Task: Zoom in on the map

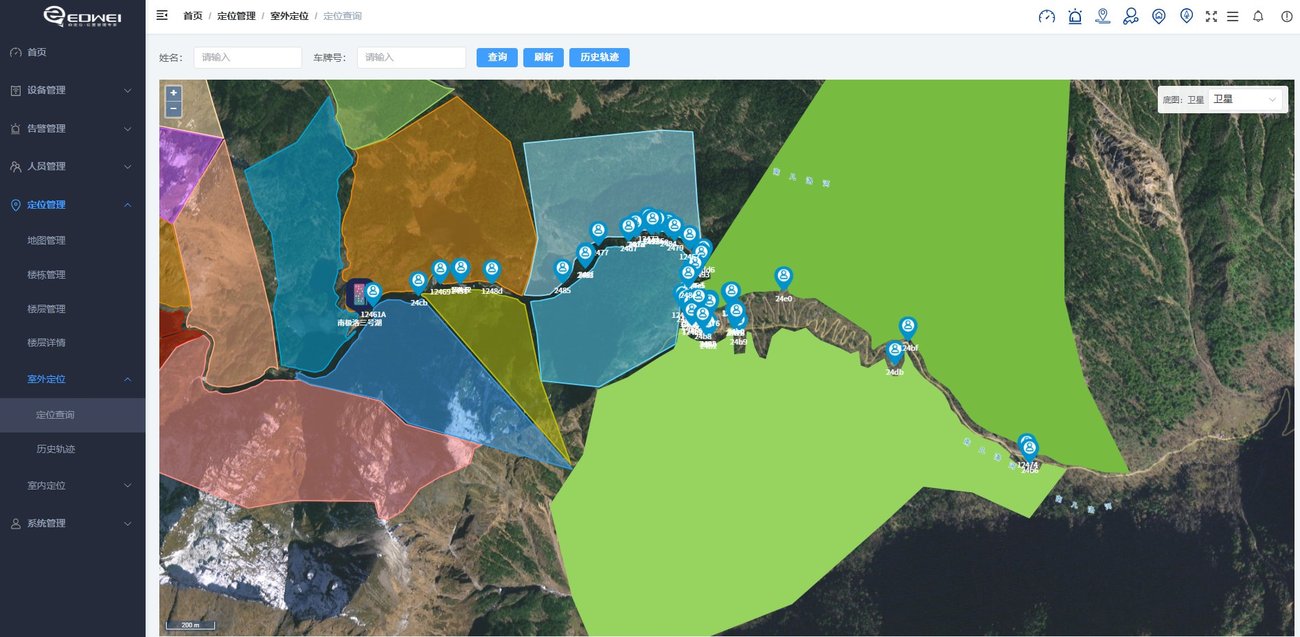Action: click(174, 93)
